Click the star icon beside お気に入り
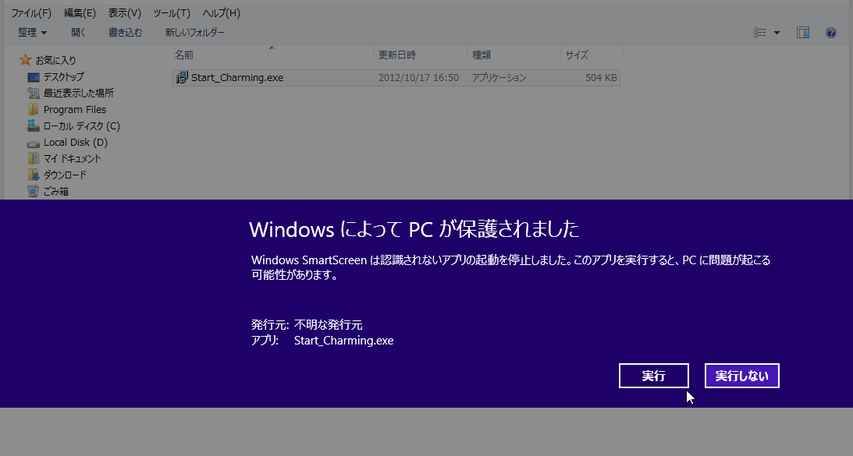853x456 pixels. pos(25,59)
